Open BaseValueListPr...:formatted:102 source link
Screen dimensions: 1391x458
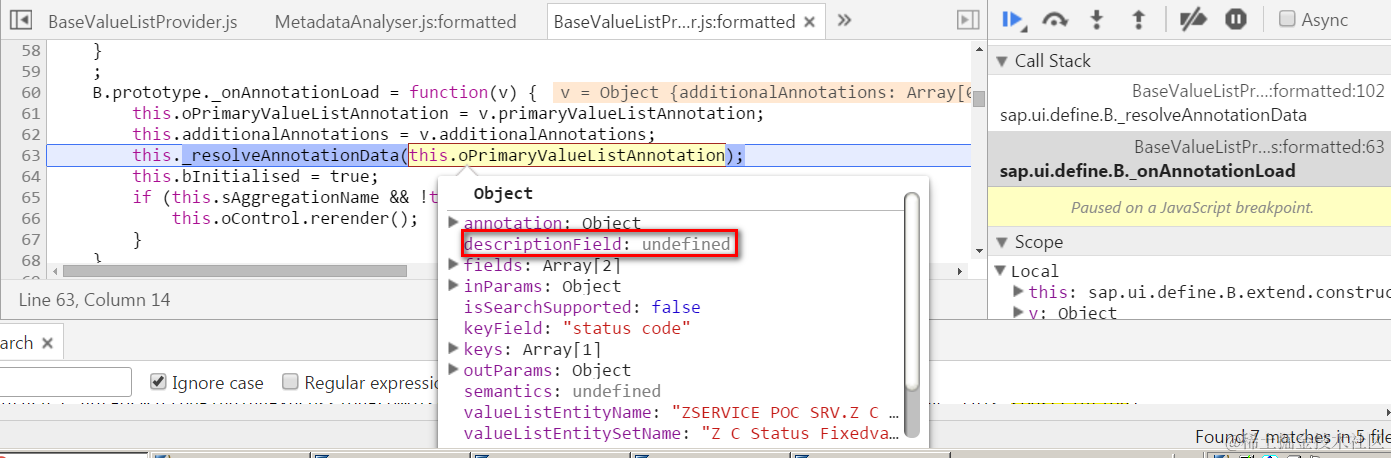tap(1258, 91)
